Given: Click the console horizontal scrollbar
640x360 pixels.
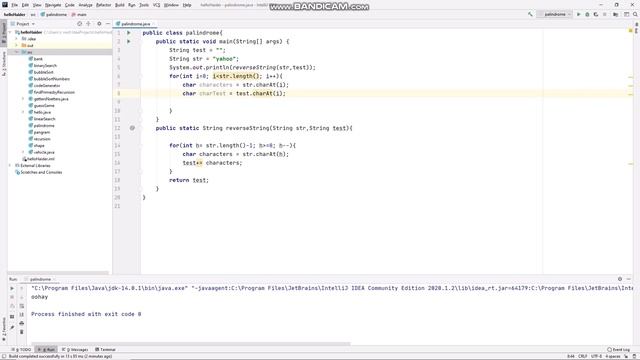Looking at the screenshot, I should pyautogui.click(x=191, y=344).
